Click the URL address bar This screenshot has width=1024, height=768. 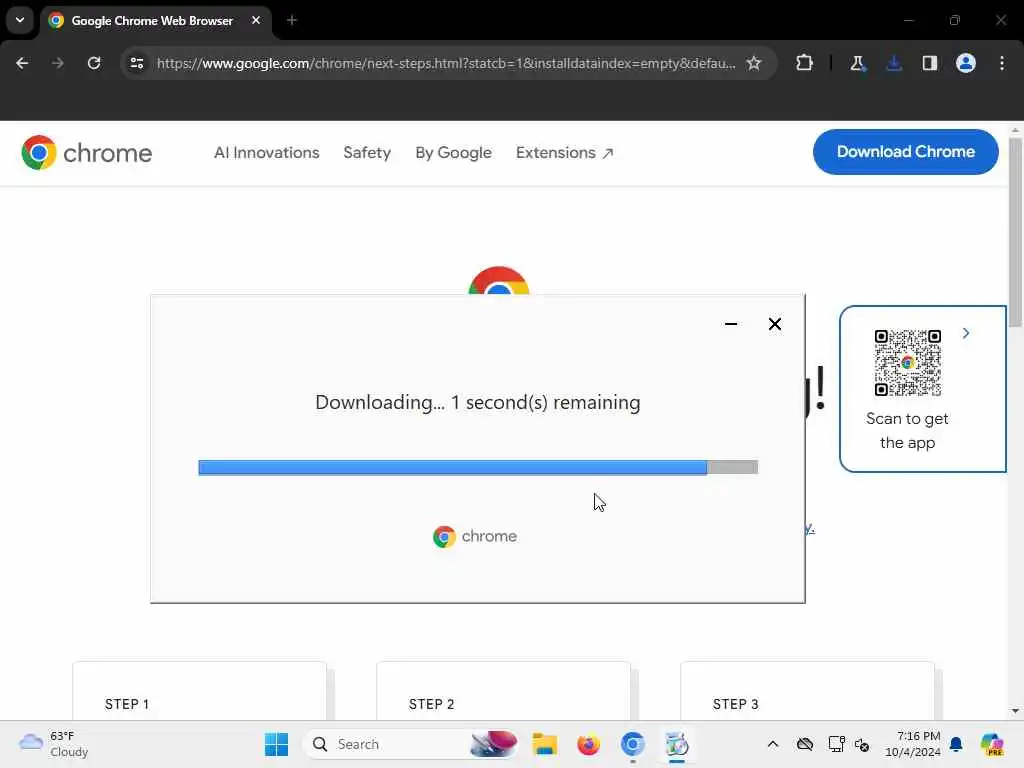click(446, 63)
